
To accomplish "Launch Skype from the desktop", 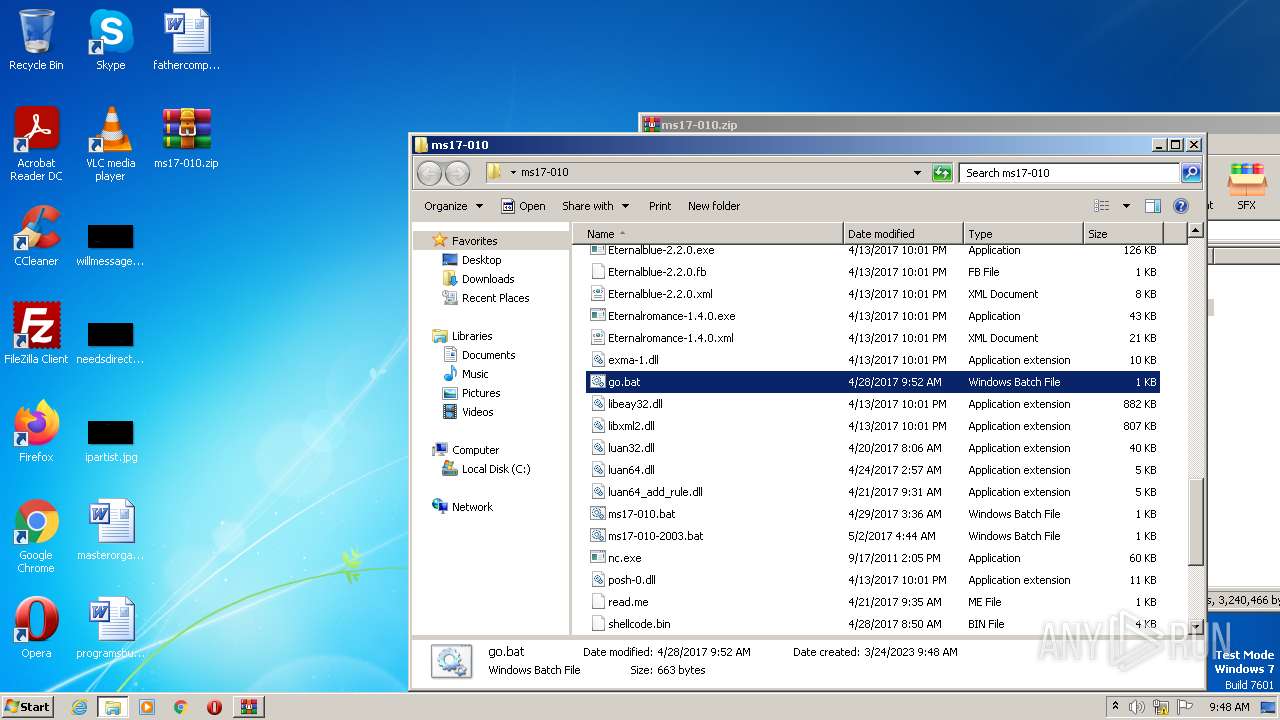I will (x=110, y=40).
